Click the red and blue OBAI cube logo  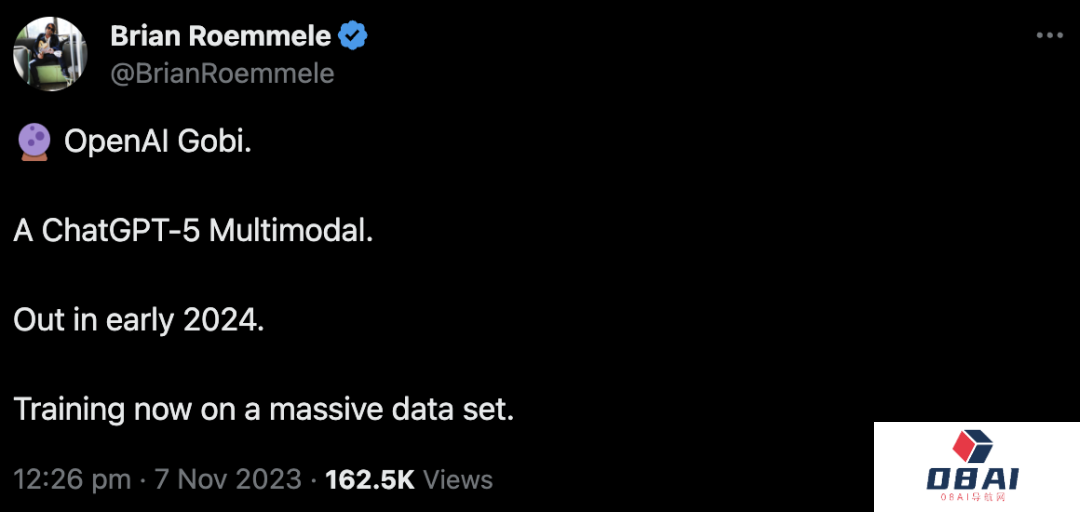point(971,447)
